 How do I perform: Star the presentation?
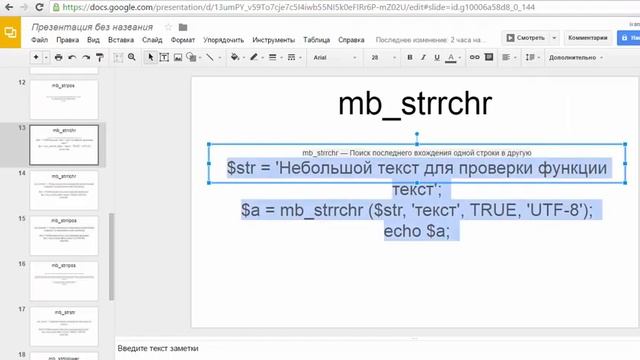[168, 27]
